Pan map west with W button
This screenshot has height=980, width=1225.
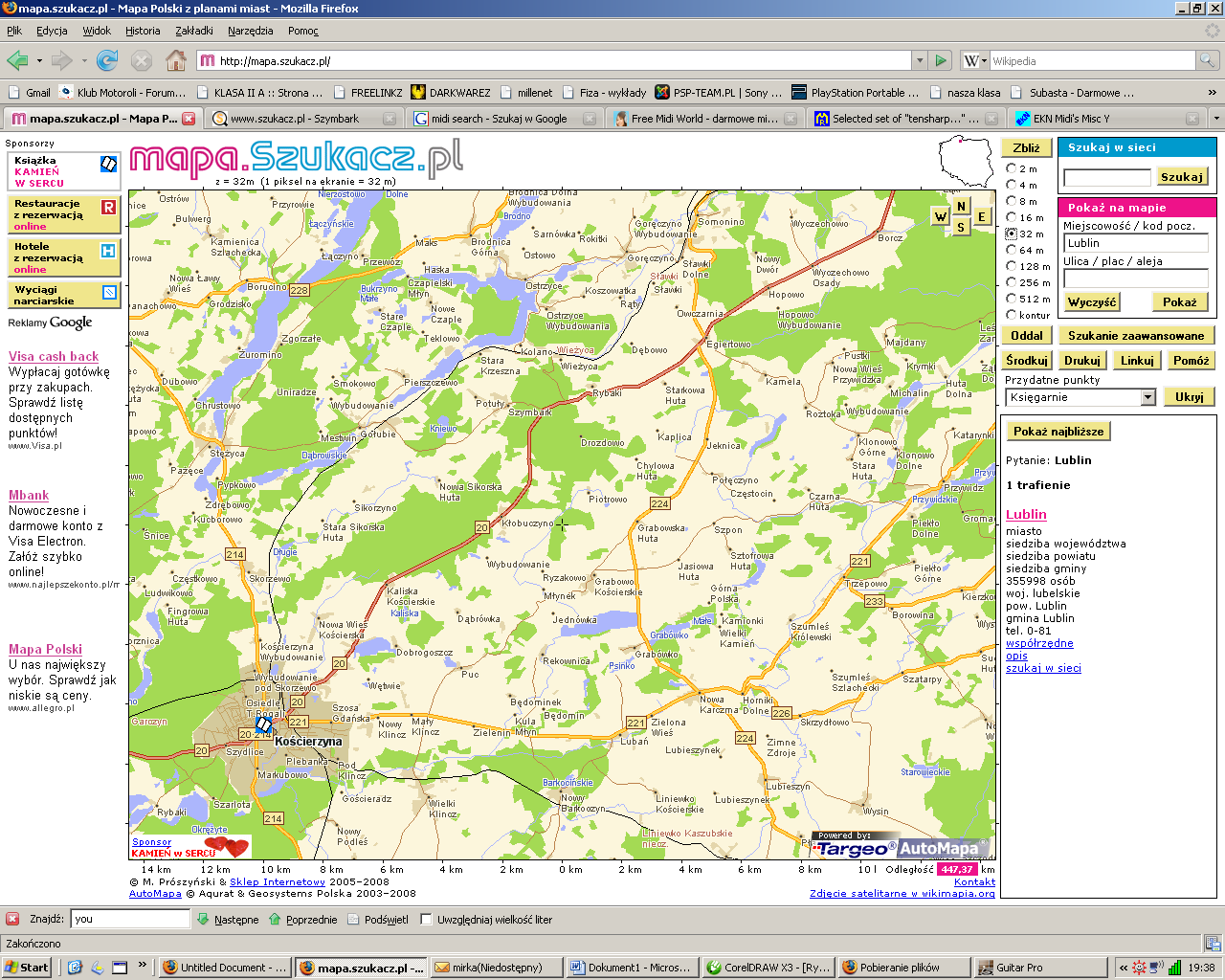coord(941,216)
